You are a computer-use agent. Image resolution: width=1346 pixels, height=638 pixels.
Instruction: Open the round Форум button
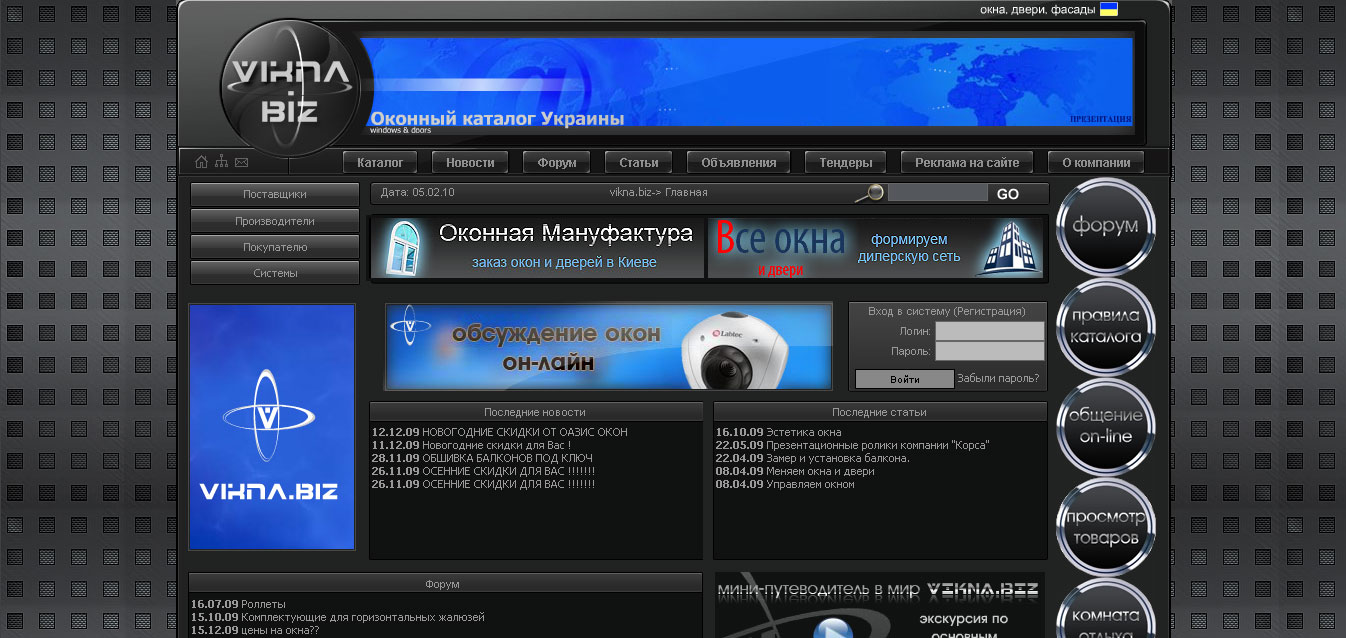1106,226
